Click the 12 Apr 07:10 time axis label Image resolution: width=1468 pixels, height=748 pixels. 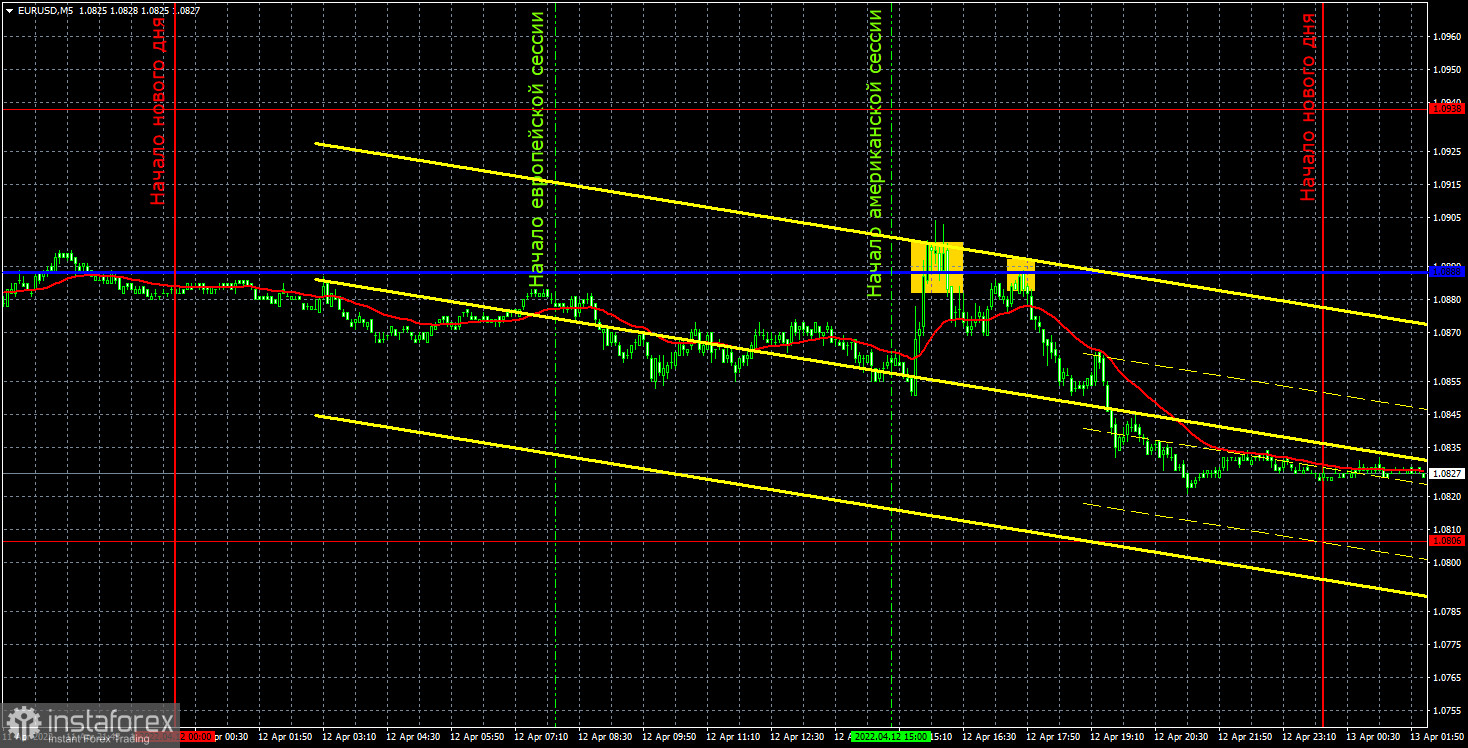point(541,737)
